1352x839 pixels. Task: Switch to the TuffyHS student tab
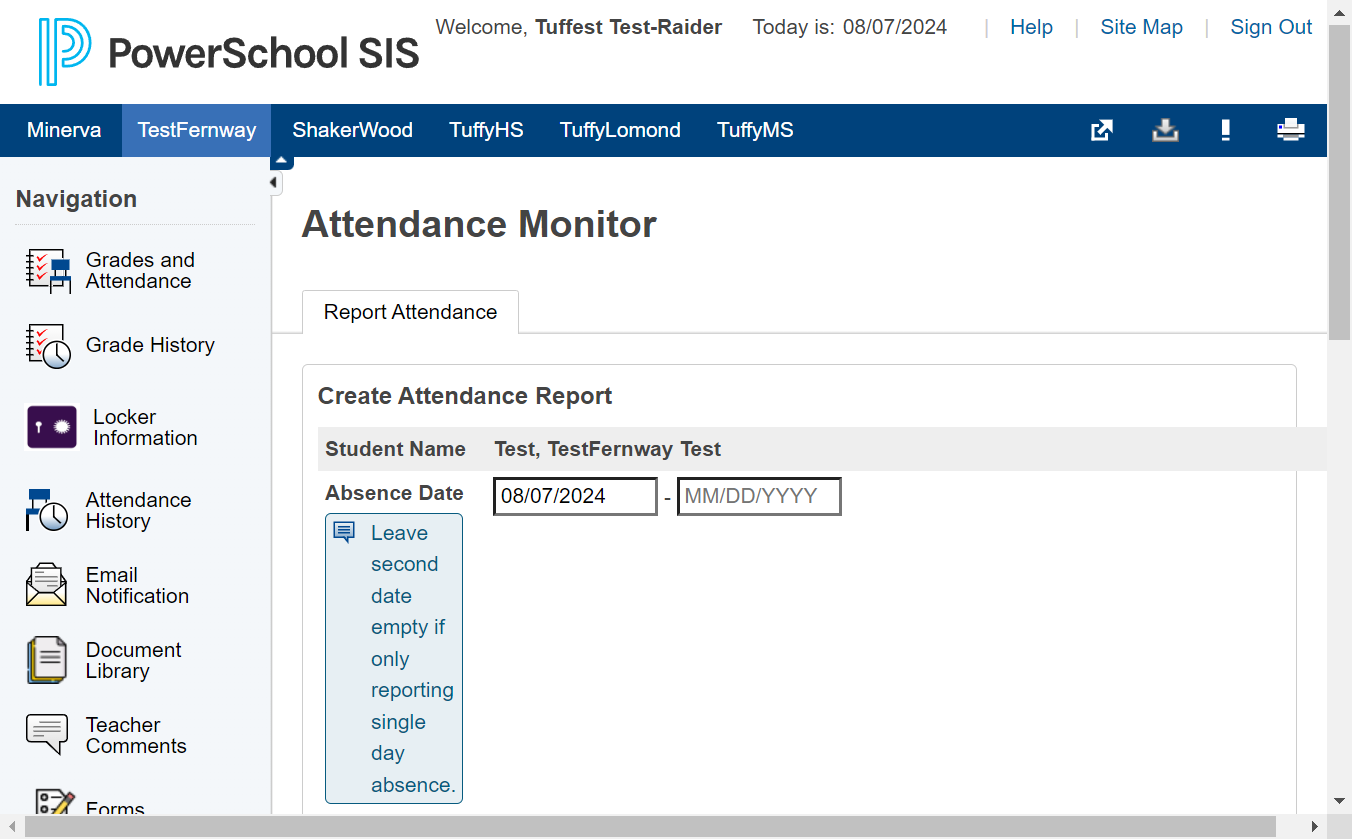(x=486, y=130)
